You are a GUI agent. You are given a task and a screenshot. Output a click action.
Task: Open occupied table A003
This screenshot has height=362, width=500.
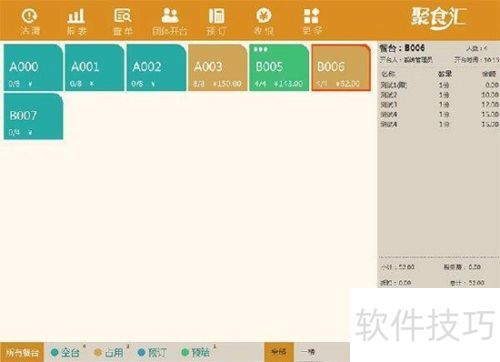click(x=218, y=68)
